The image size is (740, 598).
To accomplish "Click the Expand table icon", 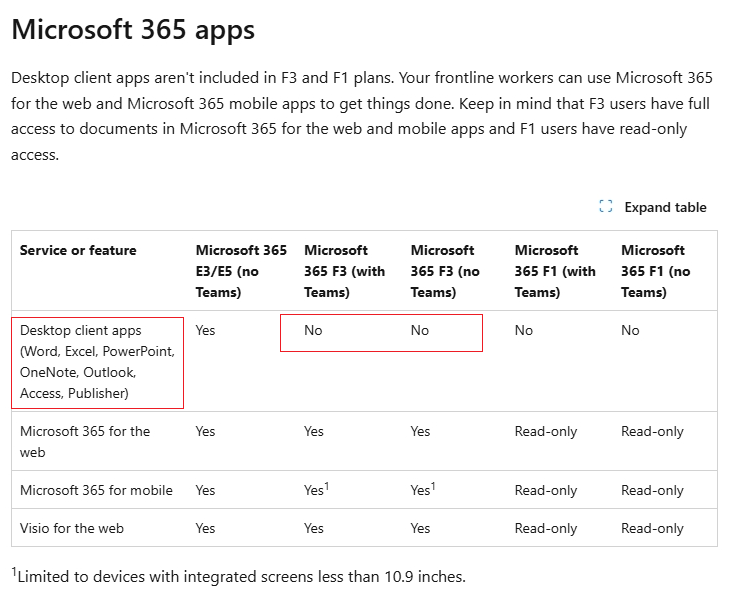I will [605, 206].
